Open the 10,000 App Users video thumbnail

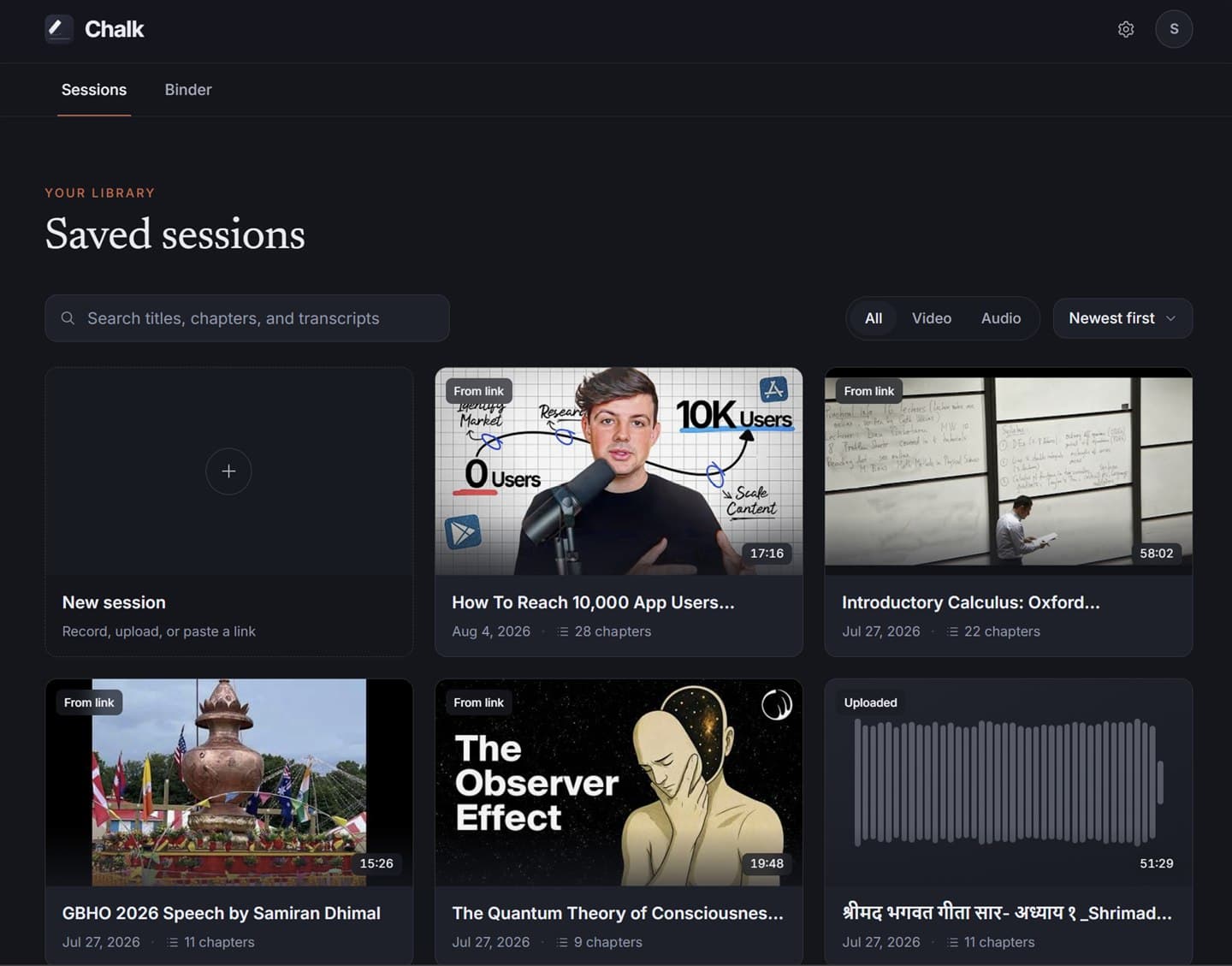(x=619, y=471)
